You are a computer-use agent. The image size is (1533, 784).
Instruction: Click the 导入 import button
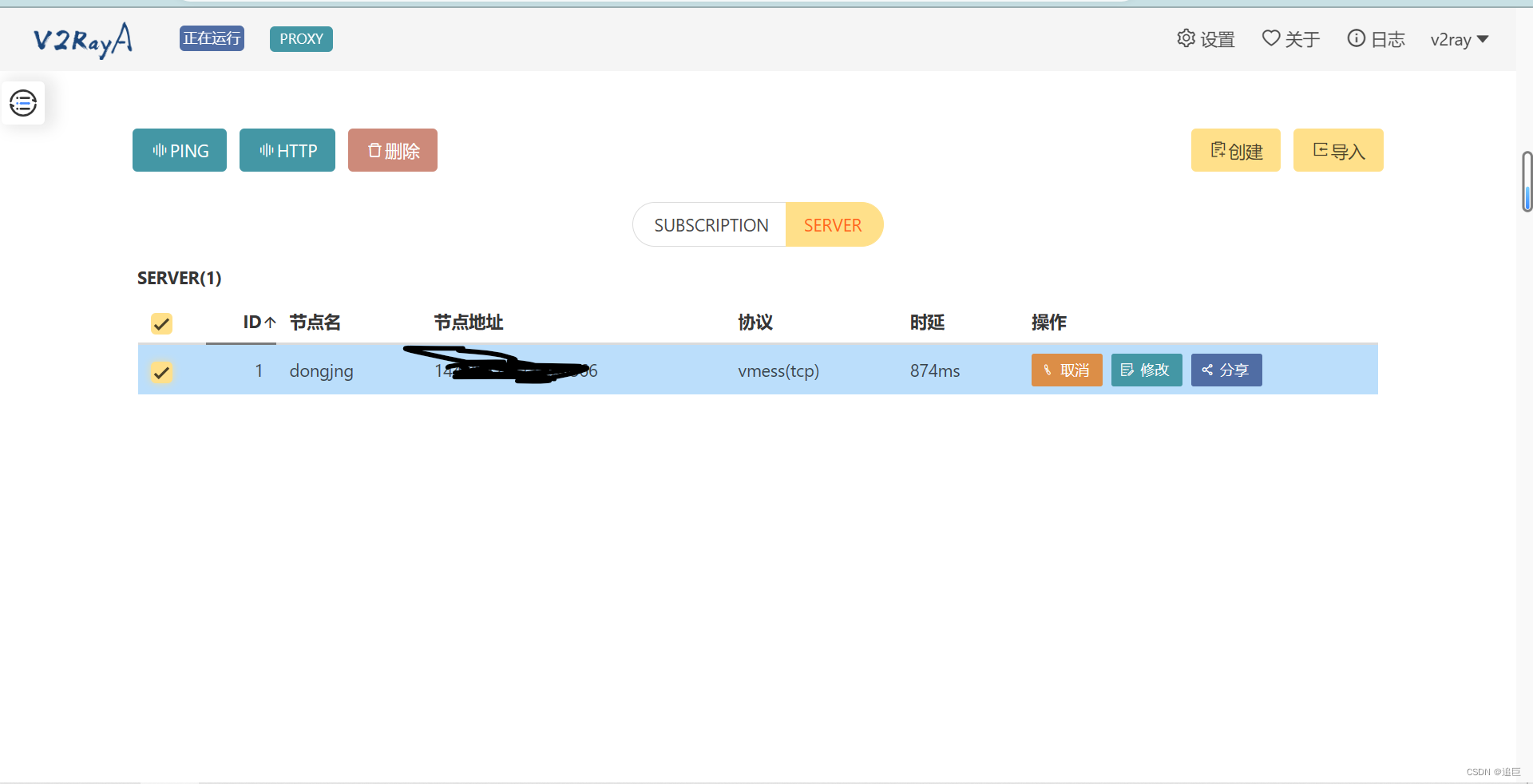coord(1338,150)
